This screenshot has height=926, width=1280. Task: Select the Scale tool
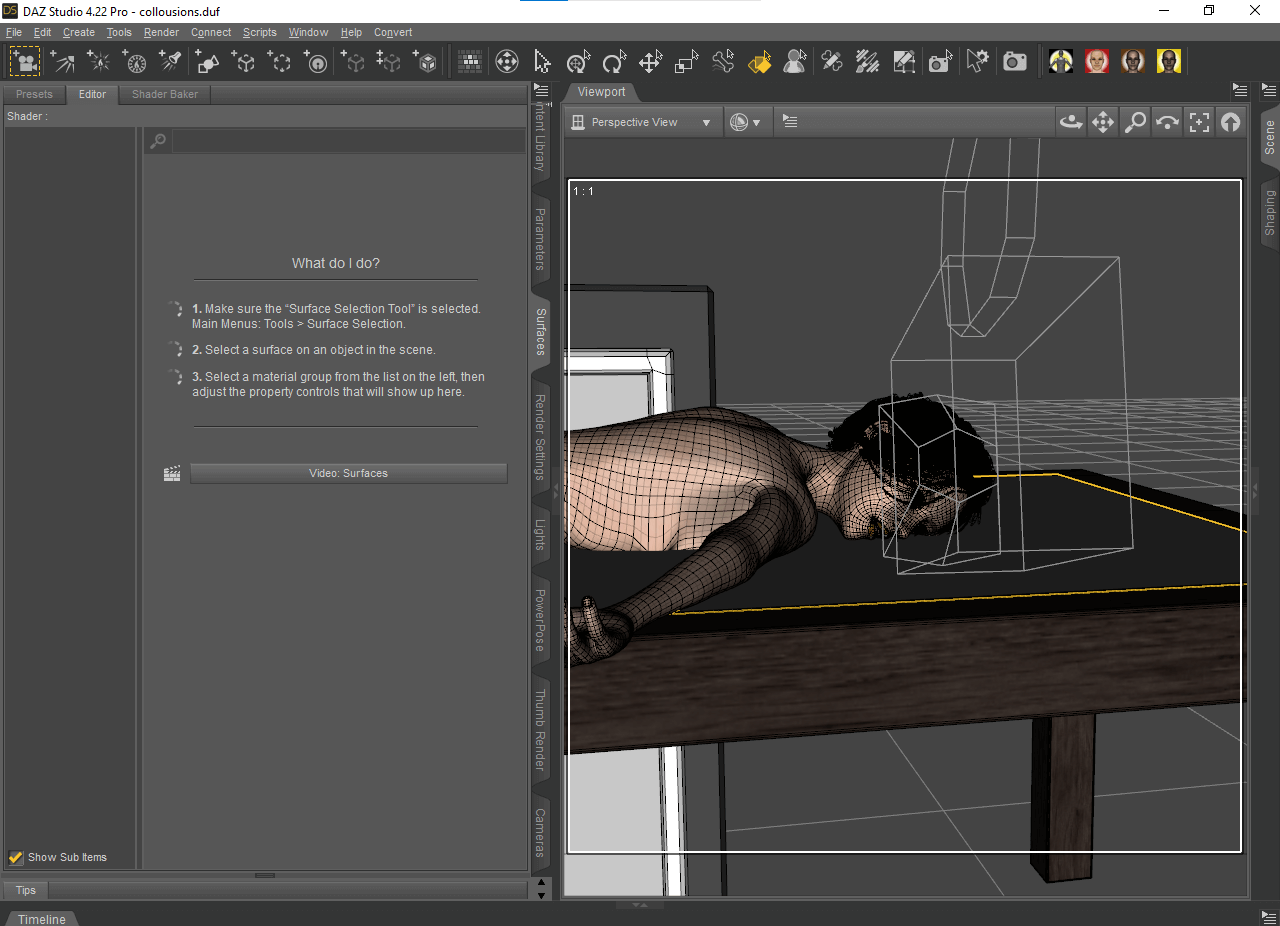(686, 62)
